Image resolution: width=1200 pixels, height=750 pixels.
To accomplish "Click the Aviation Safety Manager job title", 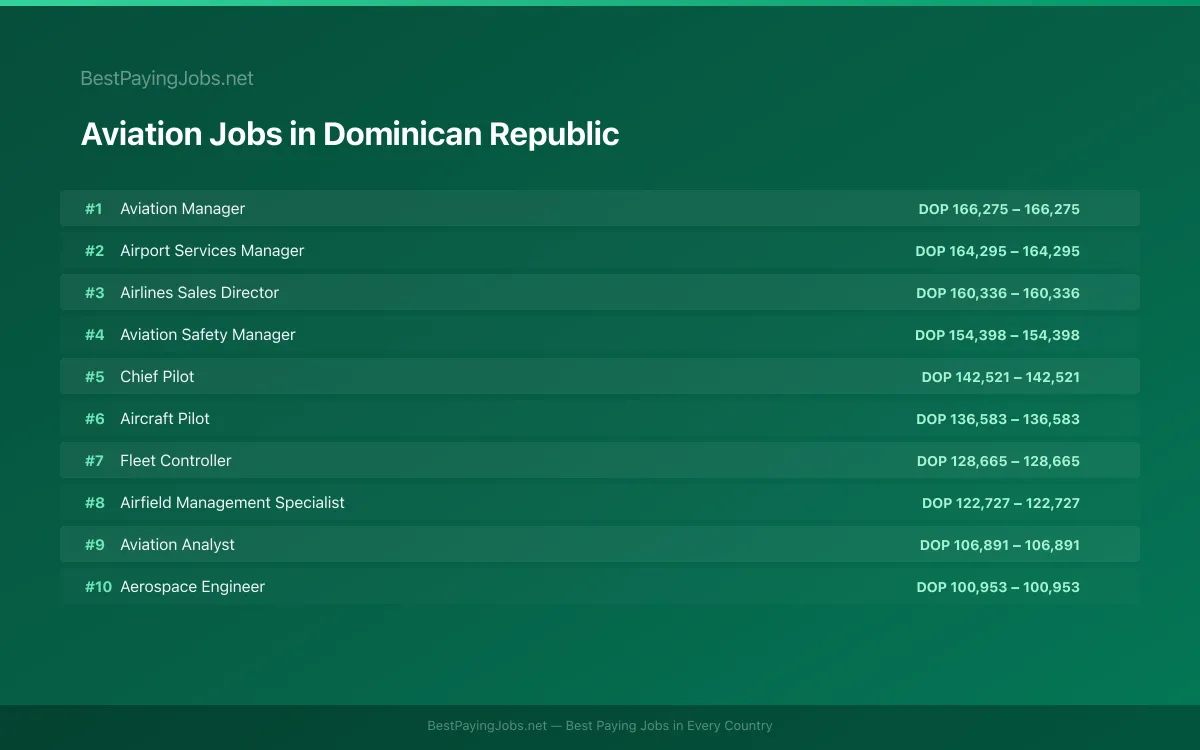I will pyautogui.click(x=208, y=335).
